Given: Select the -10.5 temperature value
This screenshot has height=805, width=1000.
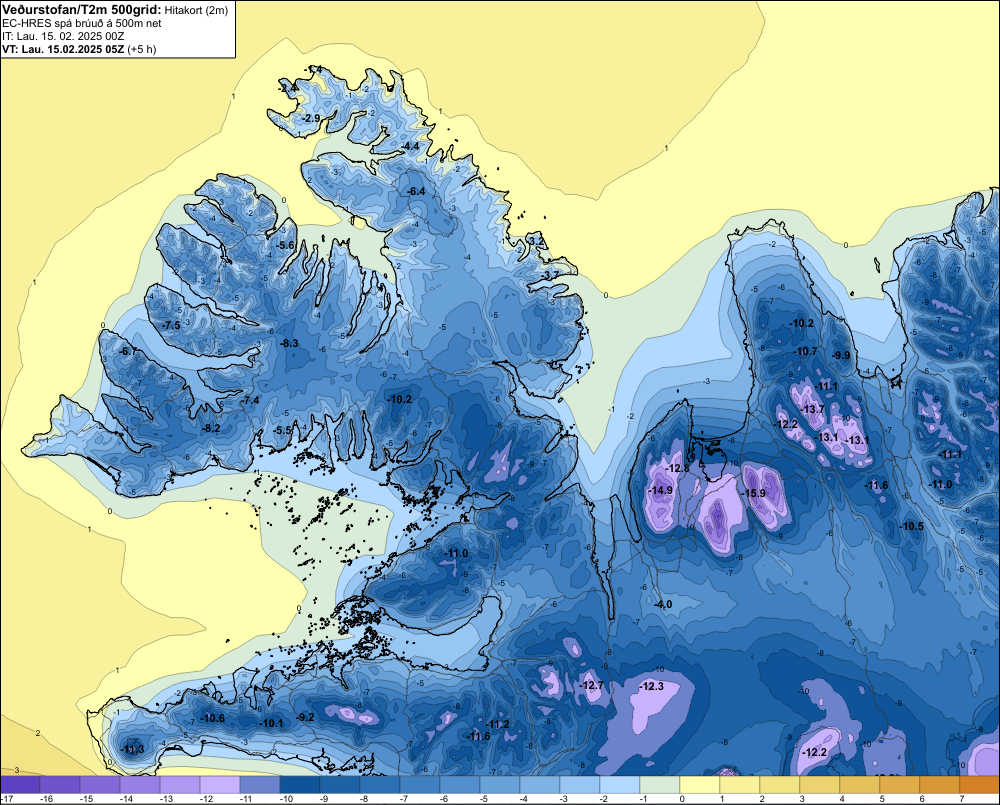Looking at the screenshot, I should pyautogui.click(x=912, y=526).
